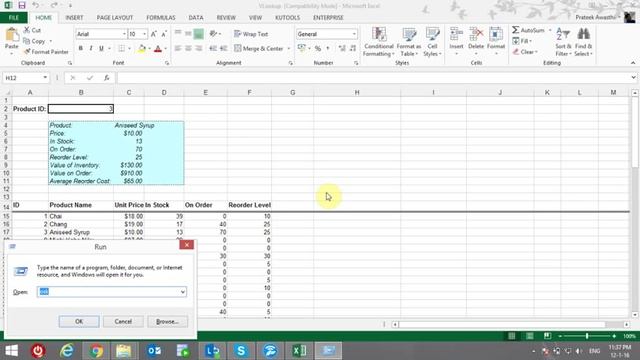Viewport: 640px width, 360px height.
Task: Open Font dialog launcher in Font group
Action: (x=167, y=63)
